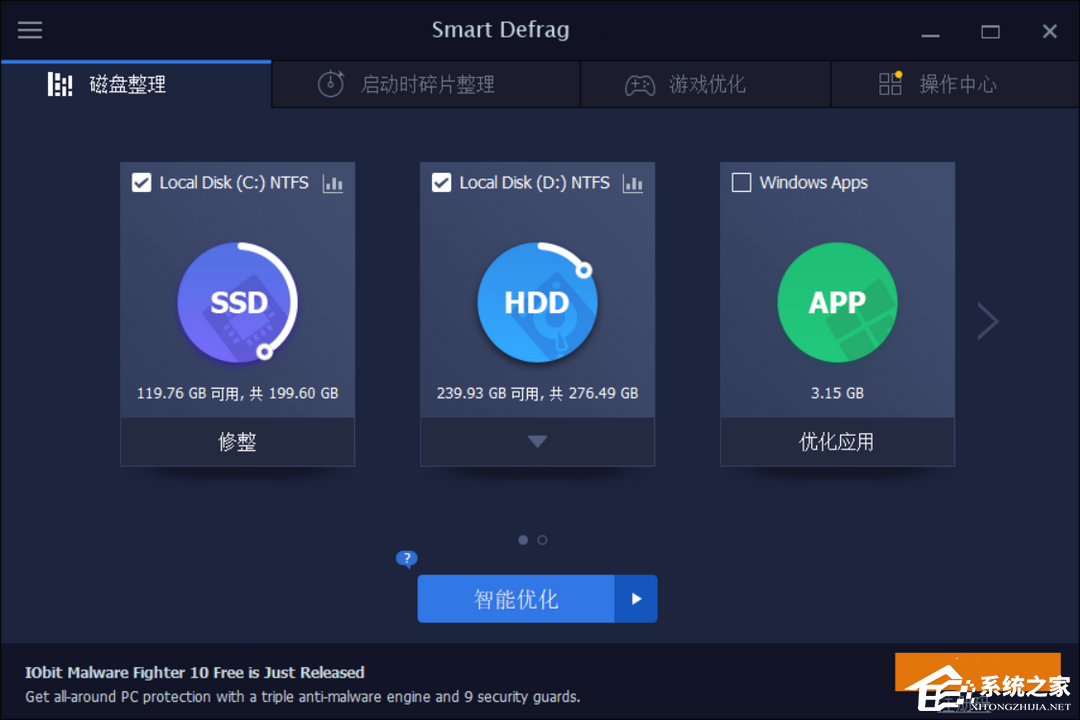Click the purple SSD disk icon
Image resolution: width=1080 pixels, height=720 pixels.
[238, 302]
